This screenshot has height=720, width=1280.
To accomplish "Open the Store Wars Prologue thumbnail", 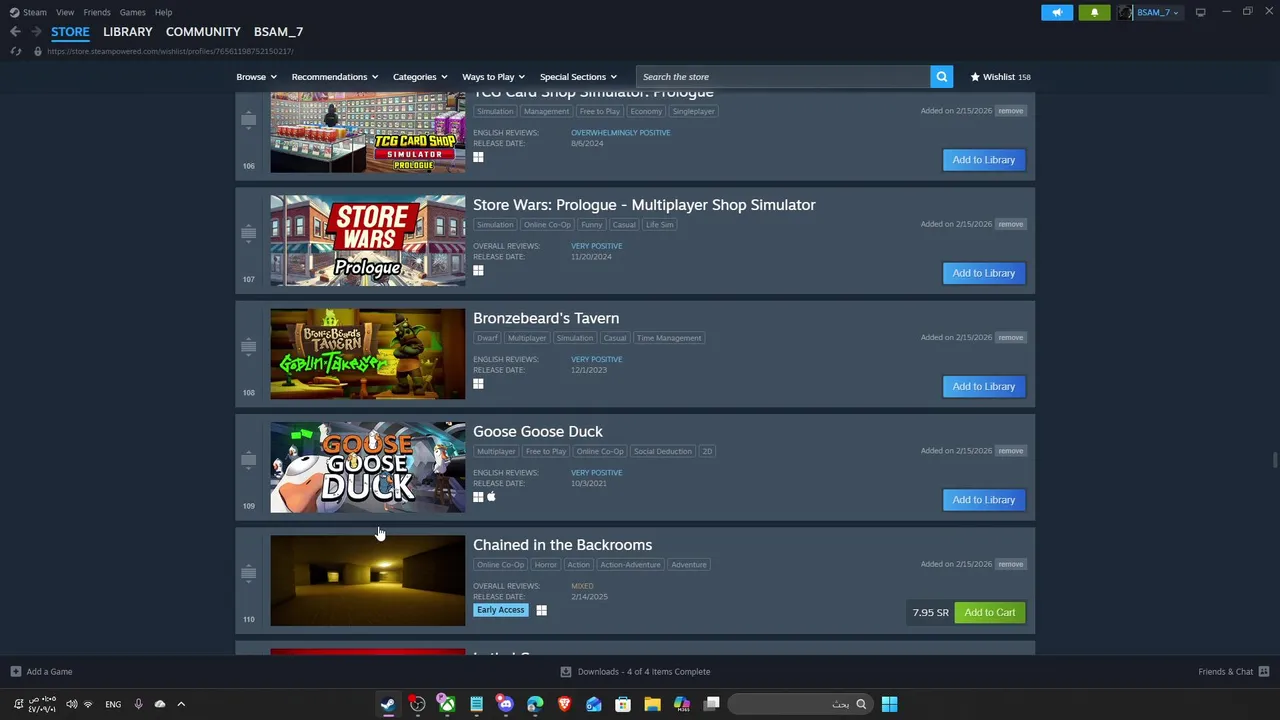I will [x=367, y=241].
